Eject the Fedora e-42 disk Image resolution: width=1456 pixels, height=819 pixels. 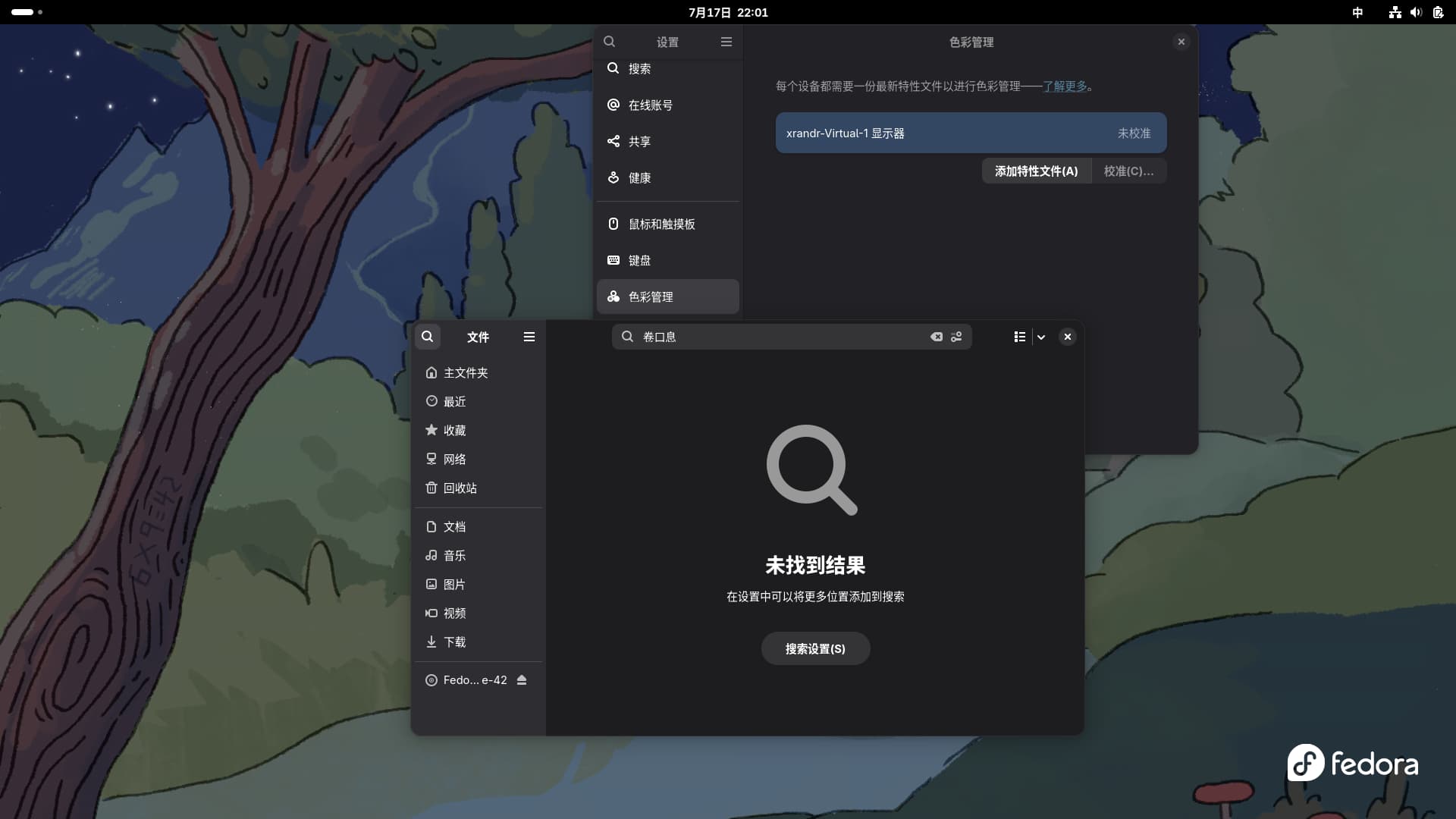522,680
